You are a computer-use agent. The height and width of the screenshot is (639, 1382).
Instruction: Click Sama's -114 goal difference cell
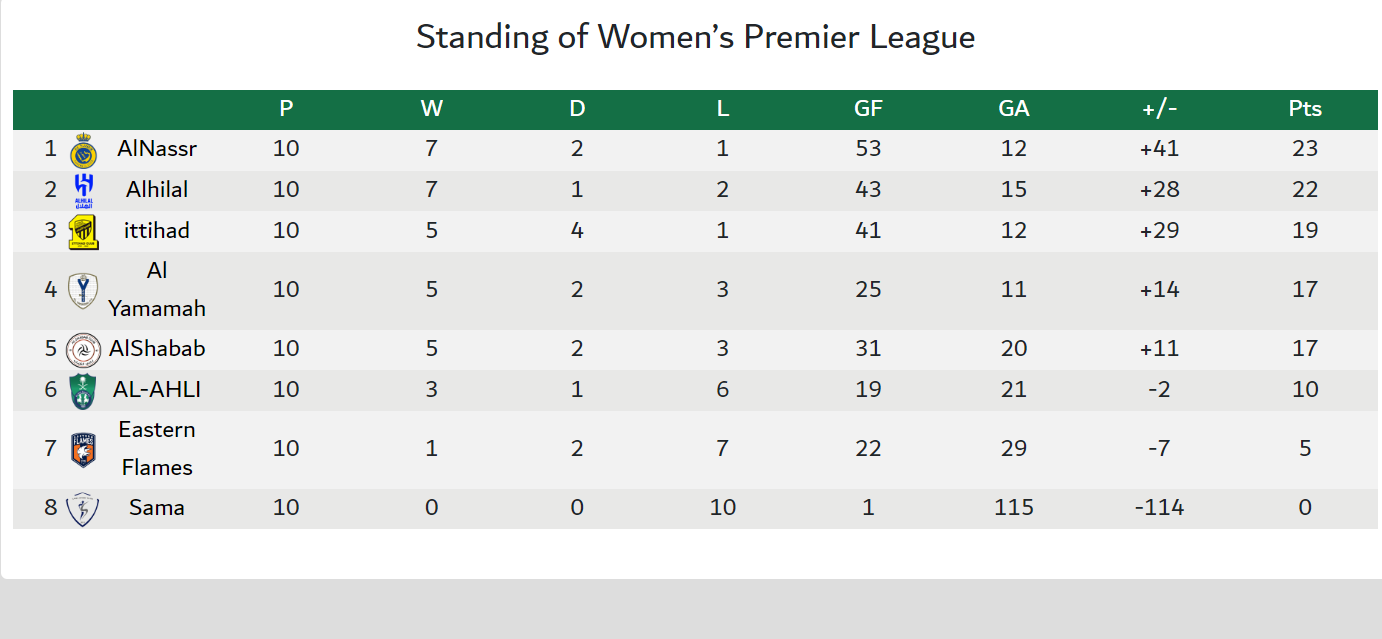(x=1159, y=508)
